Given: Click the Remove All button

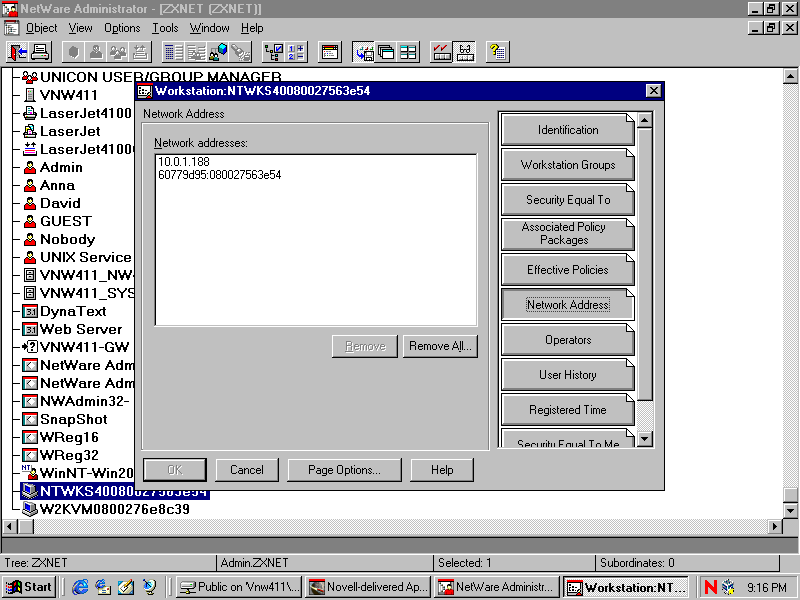Looking at the screenshot, I should coord(440,346).
